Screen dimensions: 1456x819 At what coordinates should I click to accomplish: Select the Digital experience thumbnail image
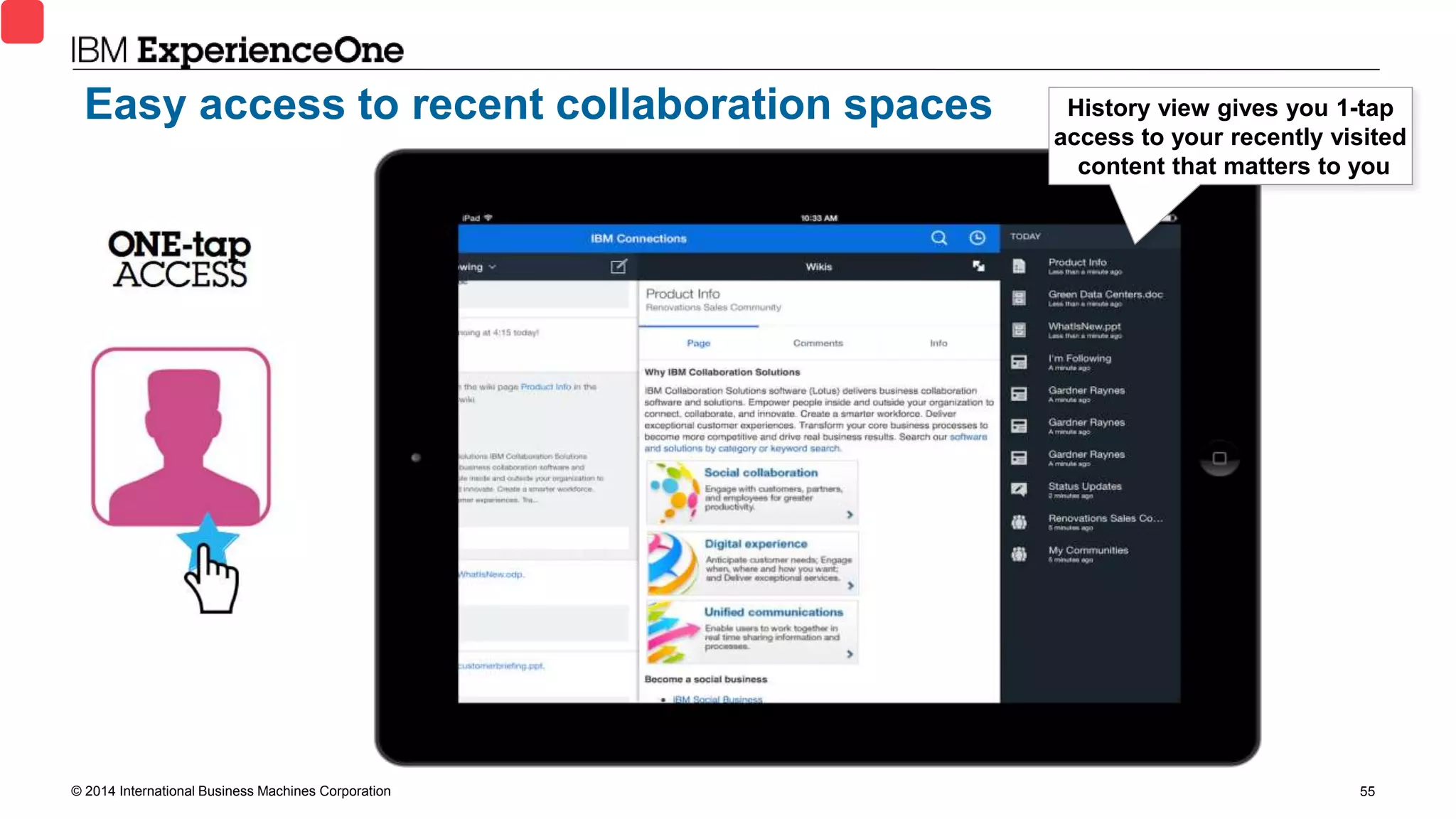[x=673, y=563]
